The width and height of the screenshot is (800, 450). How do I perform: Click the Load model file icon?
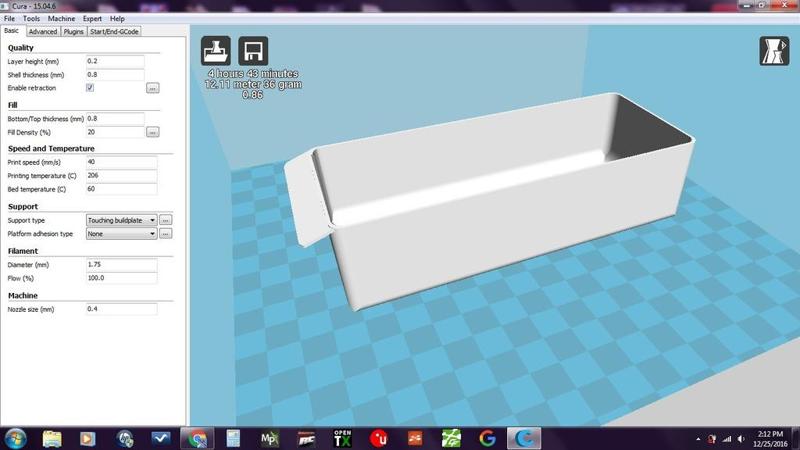pos(215,51)
